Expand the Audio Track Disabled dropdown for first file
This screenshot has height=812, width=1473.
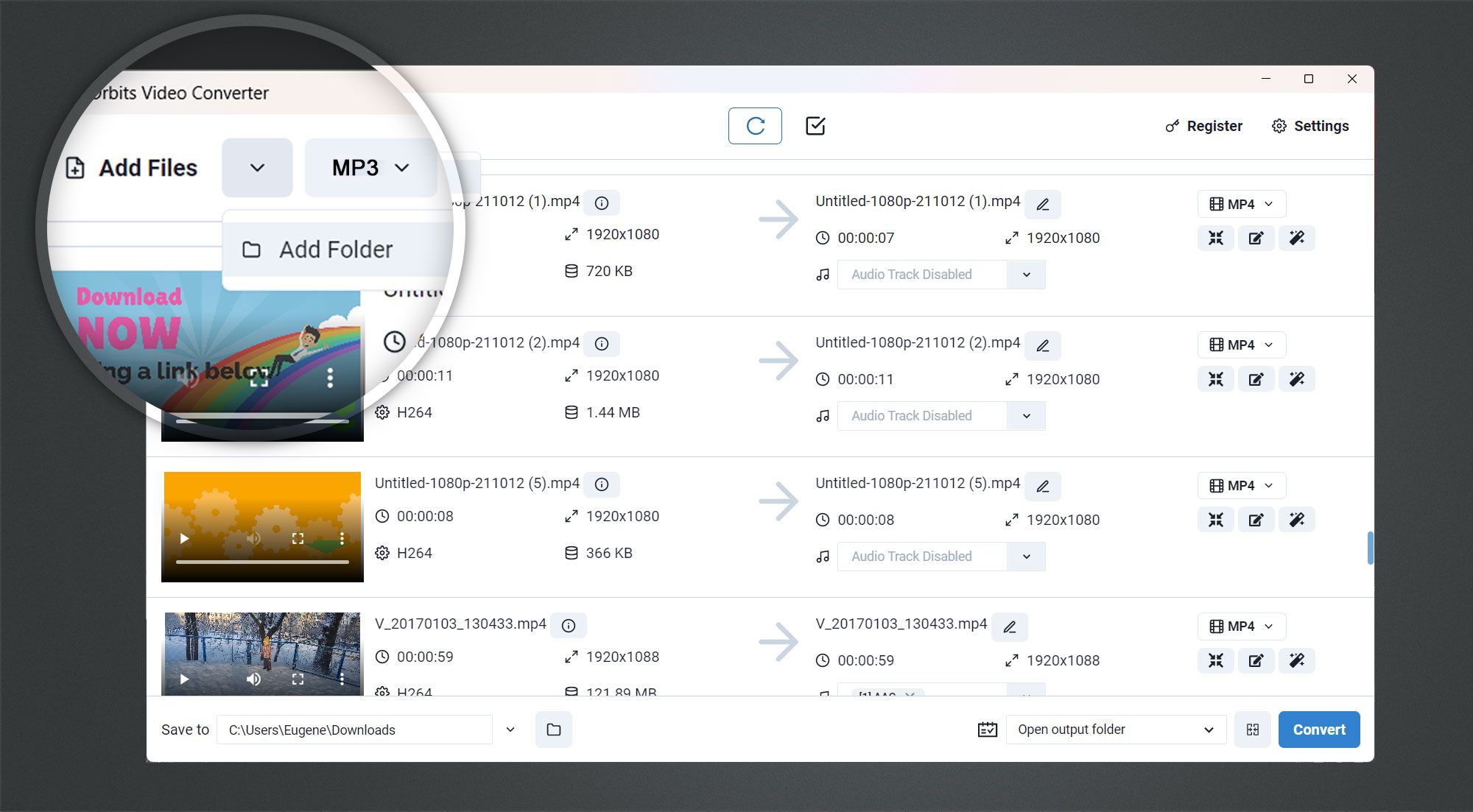pyautogui.click(x=1024, y=275)
